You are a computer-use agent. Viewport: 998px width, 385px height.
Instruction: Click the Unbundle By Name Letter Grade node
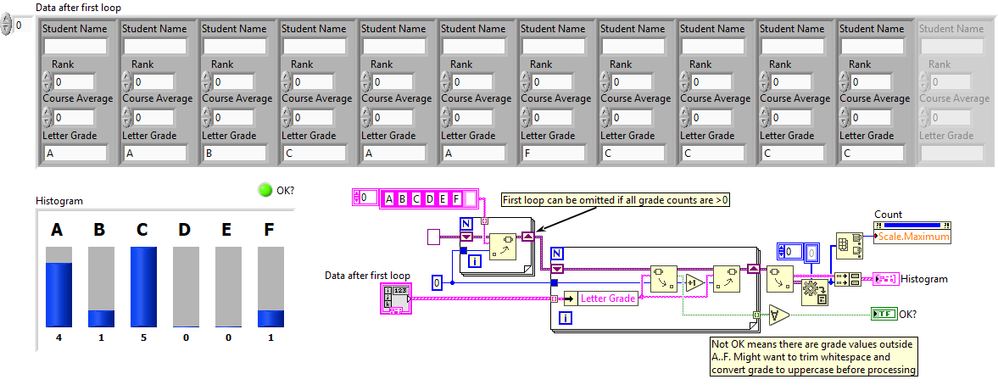click(x=600, y=298)
